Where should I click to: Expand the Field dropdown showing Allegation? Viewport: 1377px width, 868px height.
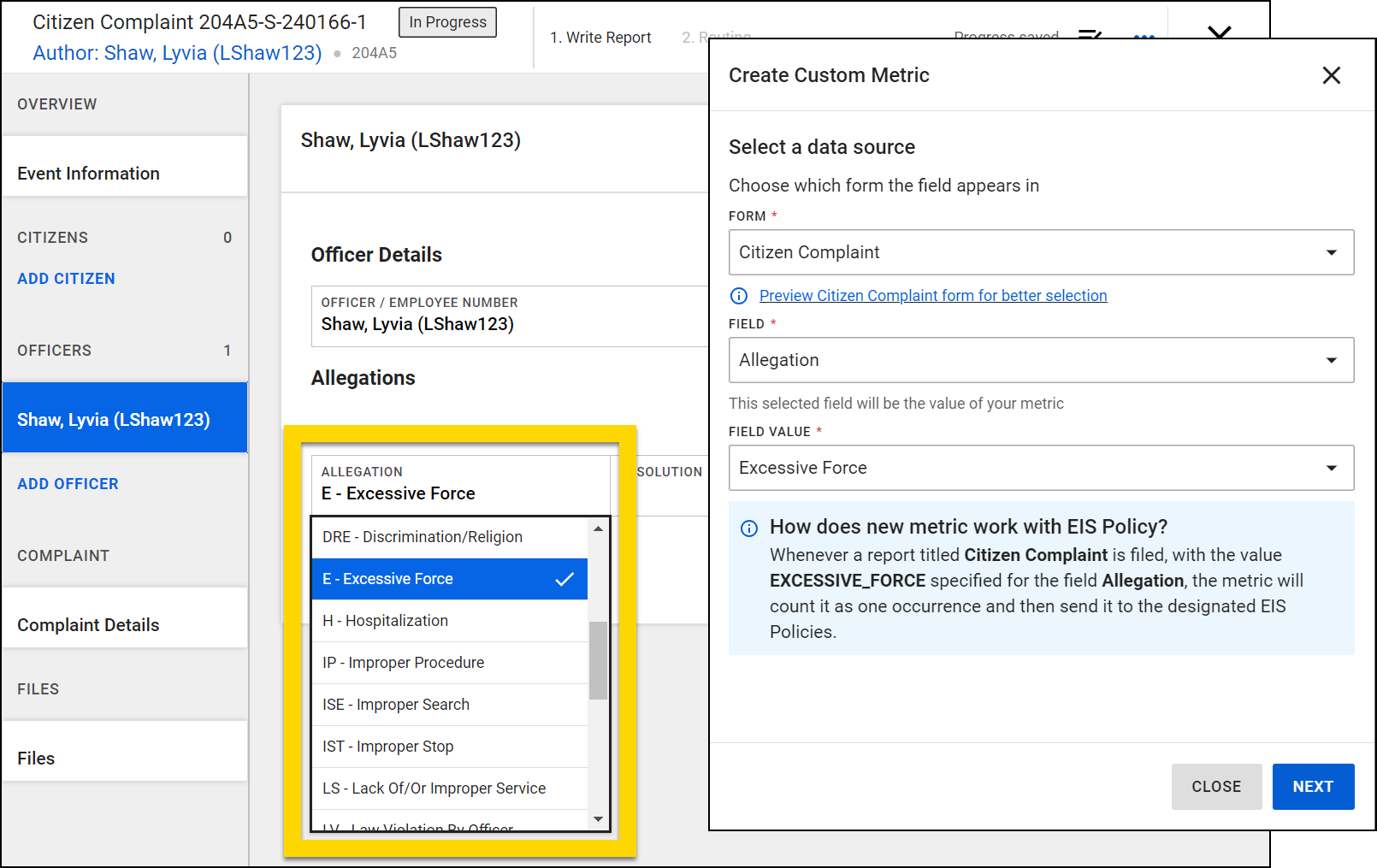point(1040,360)
